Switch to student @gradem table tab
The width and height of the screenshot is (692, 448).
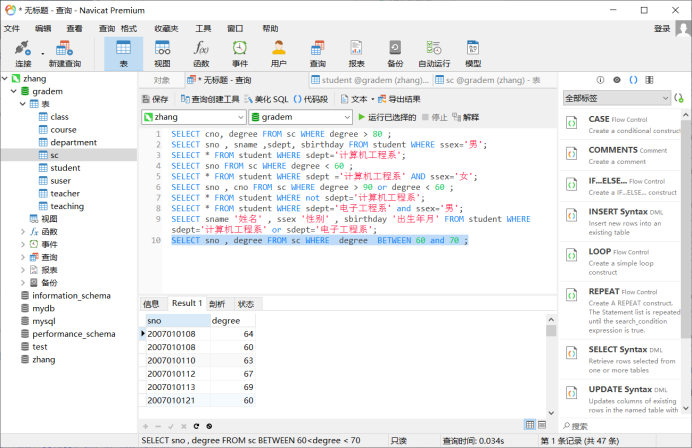[x=370, y=80]
